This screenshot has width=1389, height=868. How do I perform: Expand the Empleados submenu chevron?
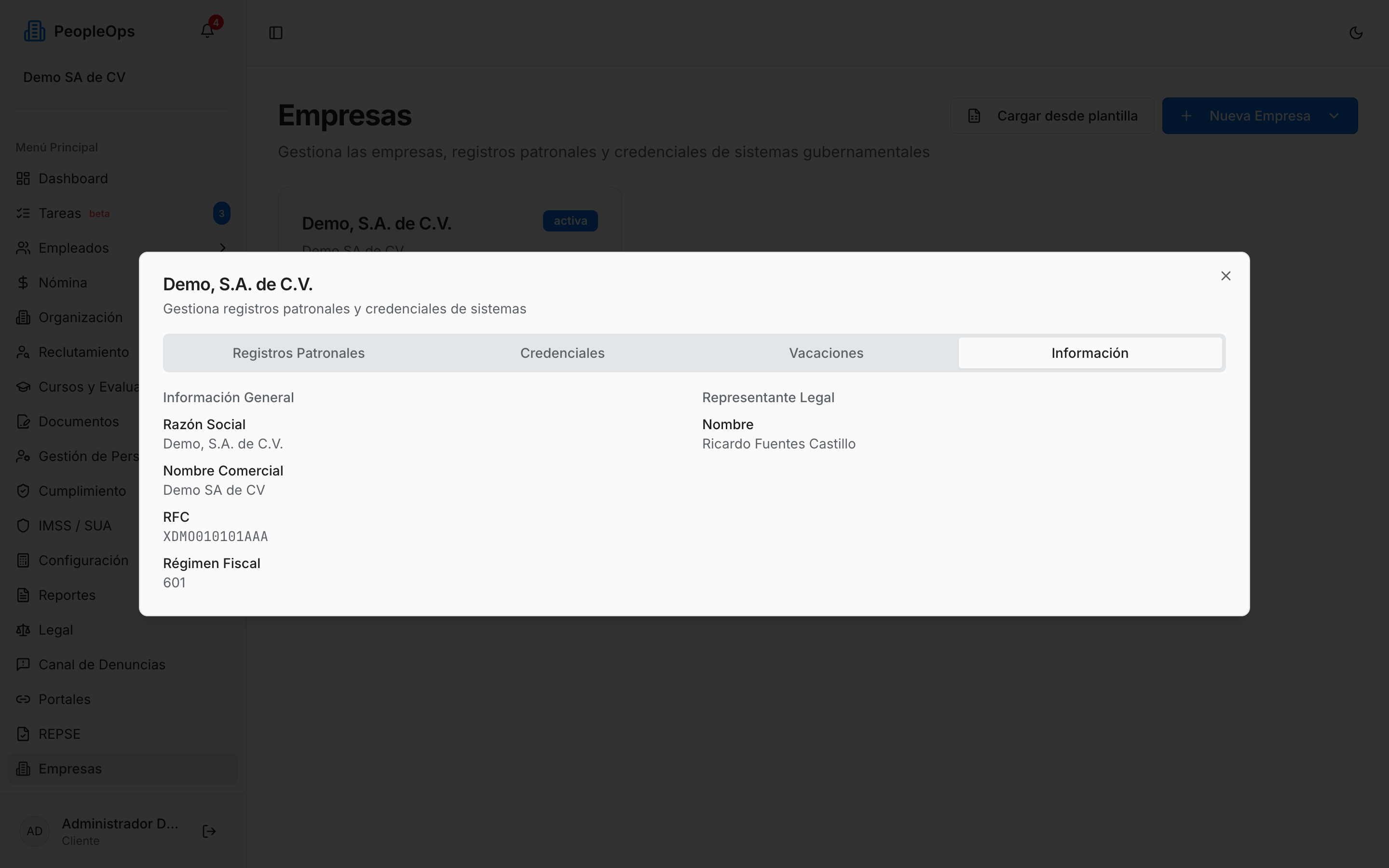click(x=223, y=248)
